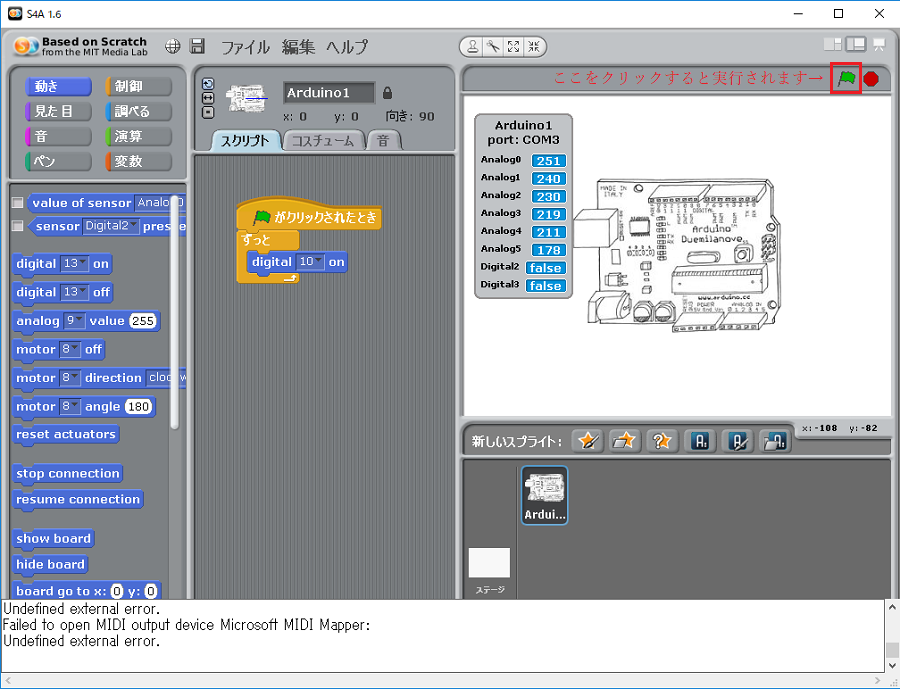Set rotation style to can rotate
The height and width of the screenshot is (689, 900).
208,84
